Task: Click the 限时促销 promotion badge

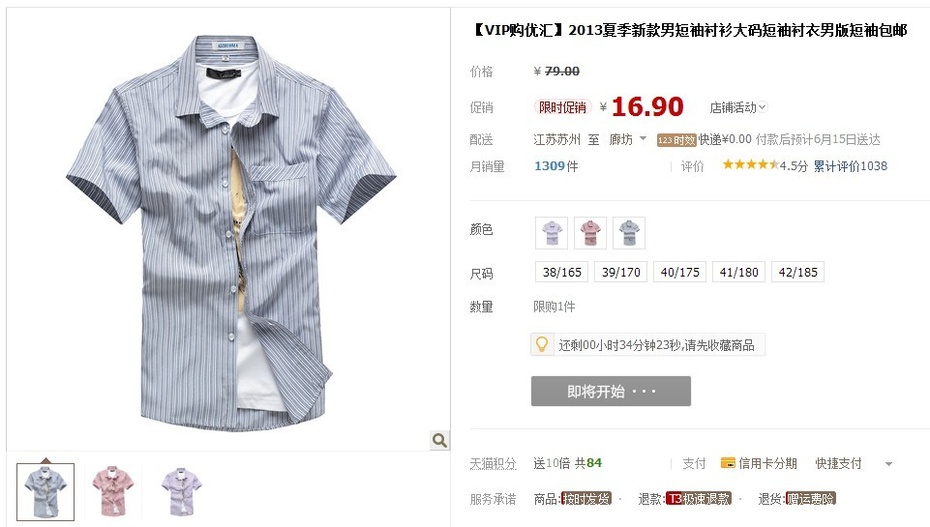Action: (562, 107)
